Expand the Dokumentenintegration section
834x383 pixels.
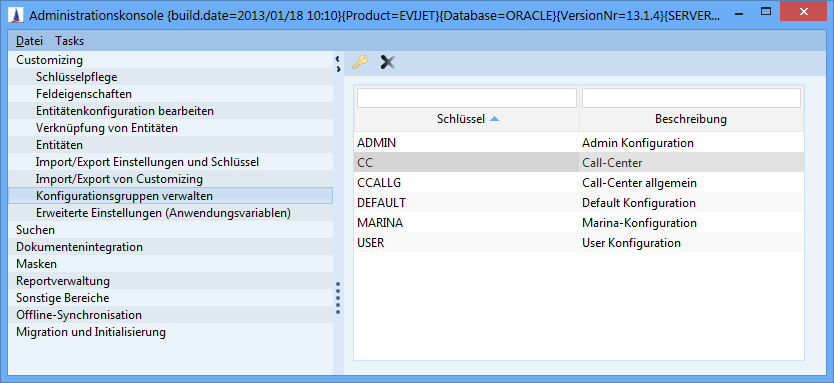[x=171, y=247]
